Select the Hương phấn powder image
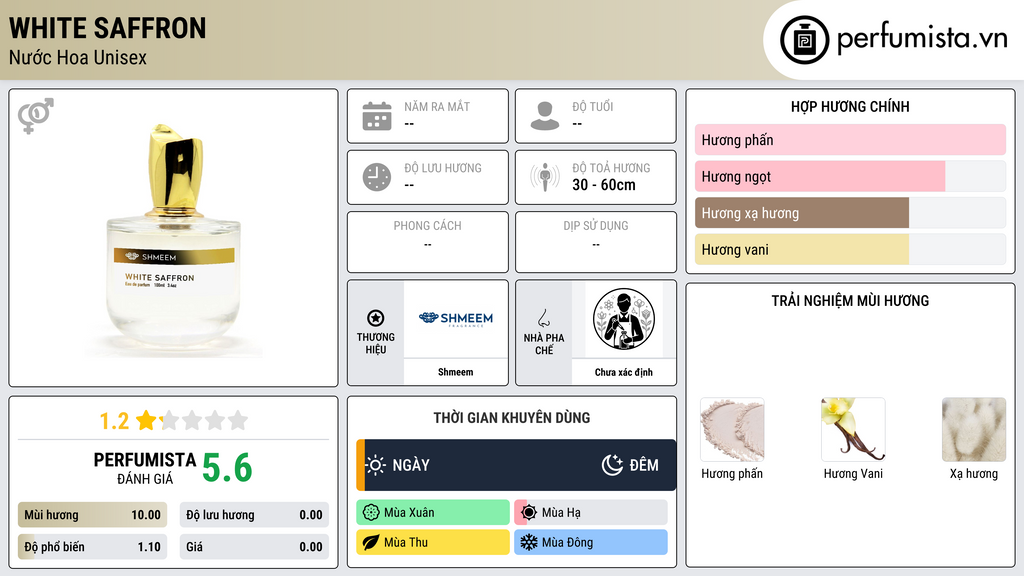The image size is (1024, 576). click(x=732, y=430)
